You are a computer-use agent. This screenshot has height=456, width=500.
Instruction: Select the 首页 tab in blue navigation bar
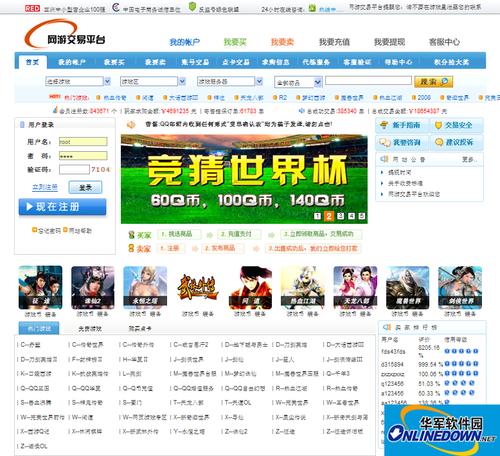32,62
